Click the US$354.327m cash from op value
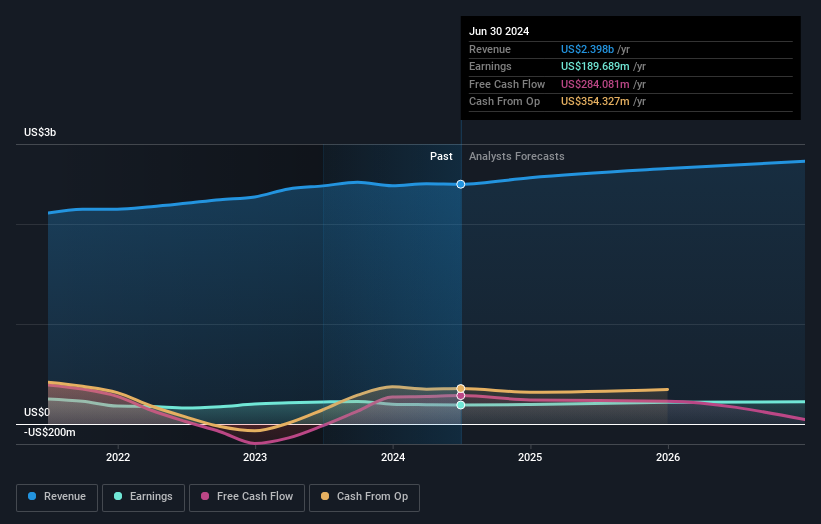This screenshot has height=524, width=821. click(x=595, y=102)
